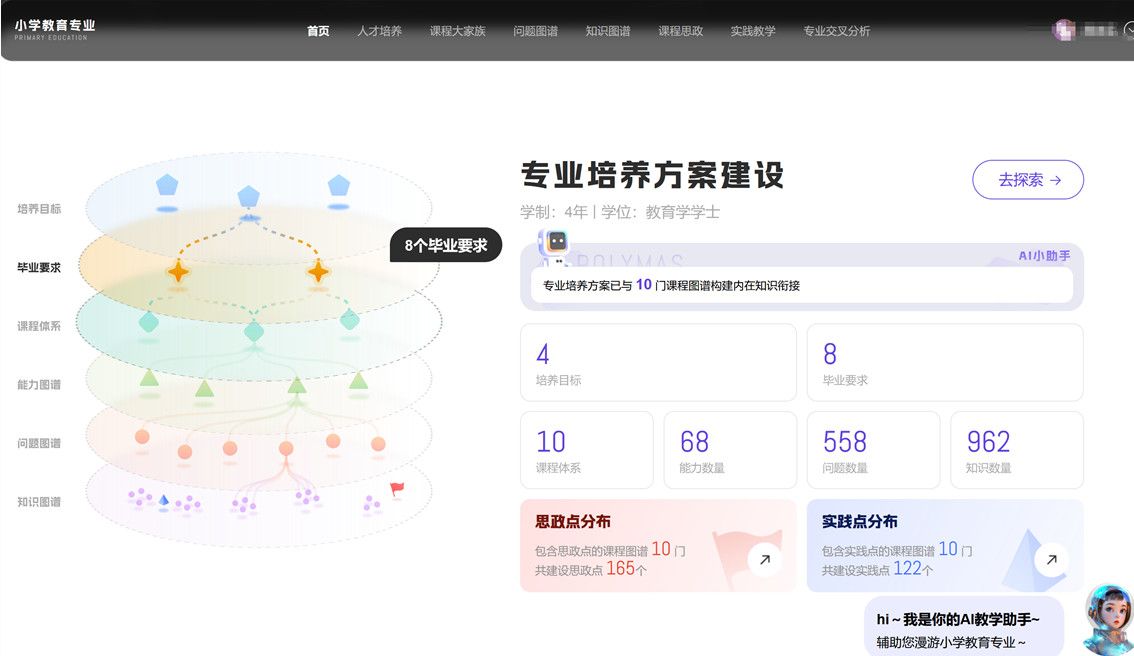Click the 知识数量 962 stat card
Image resolution: width=1134 pixels, height=656 pixels.
(1016, 450)
